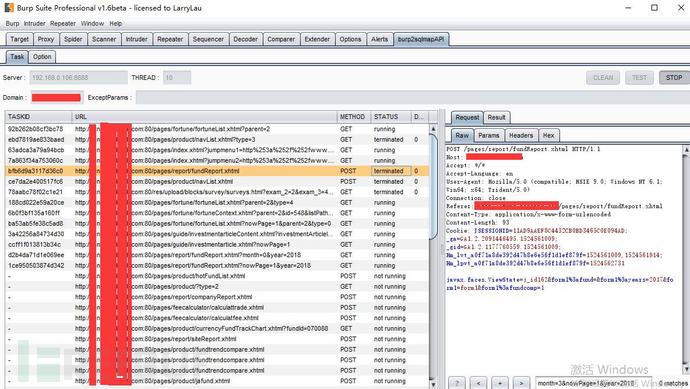Select the hotFundList.xhtml row

coord(217,276)
